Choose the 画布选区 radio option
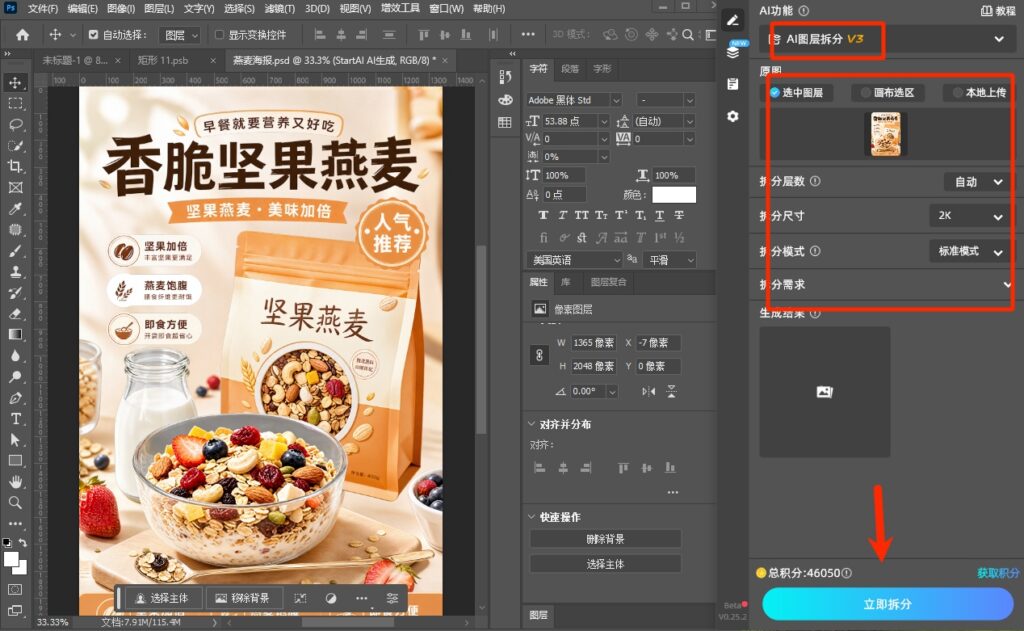The height and width of the screenshot is (631, 1024). click(x=886, y=93)
